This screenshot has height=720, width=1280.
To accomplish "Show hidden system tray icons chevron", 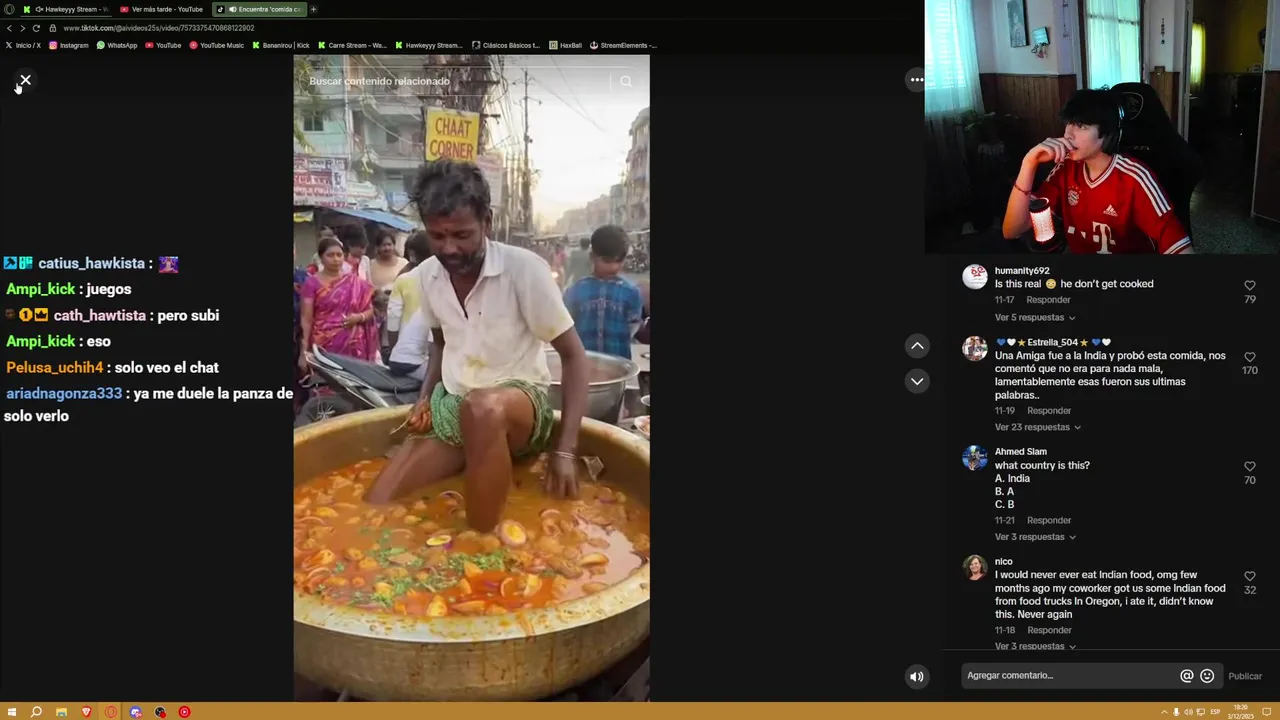I will click(1164, 712).
